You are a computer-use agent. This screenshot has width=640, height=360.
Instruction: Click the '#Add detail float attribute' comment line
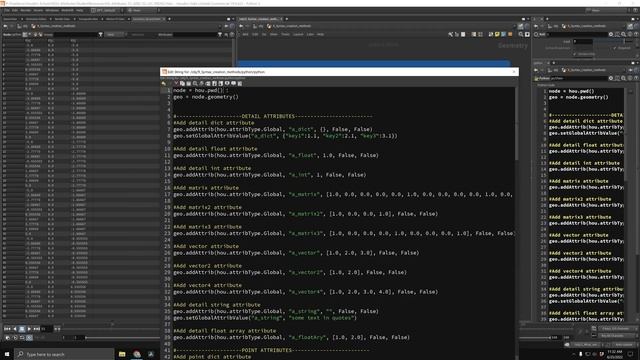pyautogui.click(x=215, y=149)
